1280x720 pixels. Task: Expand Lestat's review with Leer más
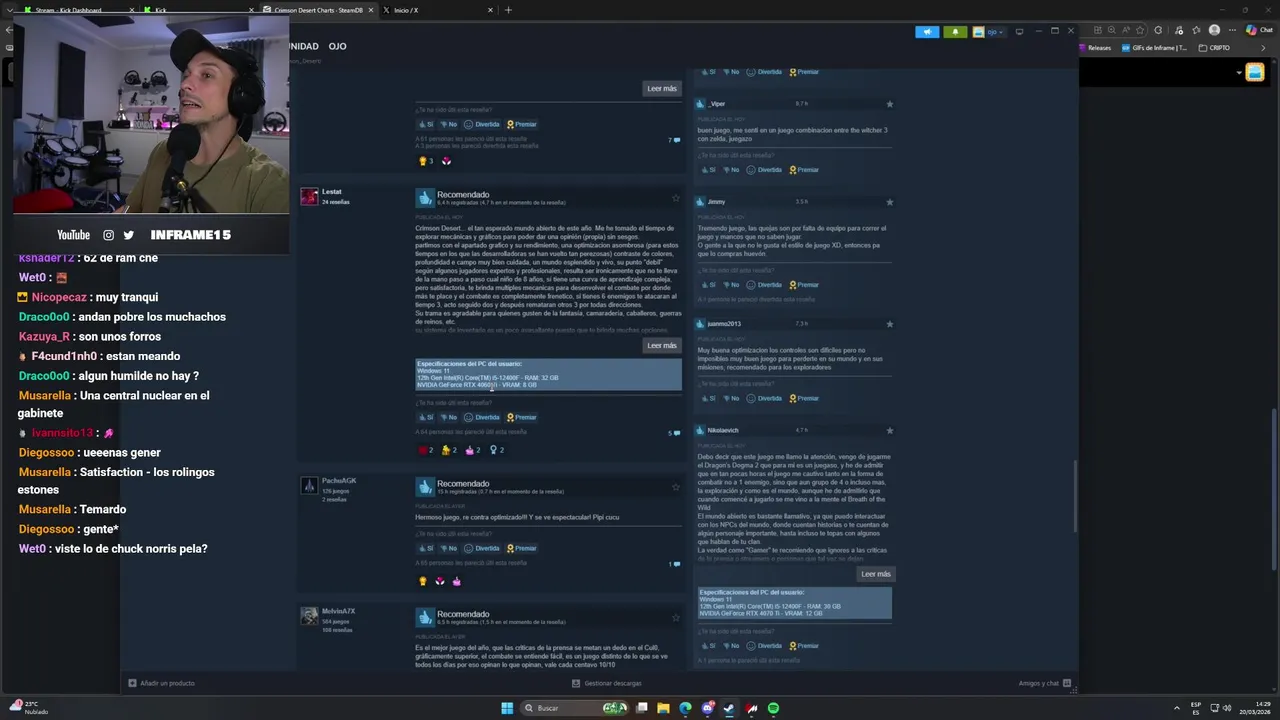pyautogui.click(x=661, y=345)
